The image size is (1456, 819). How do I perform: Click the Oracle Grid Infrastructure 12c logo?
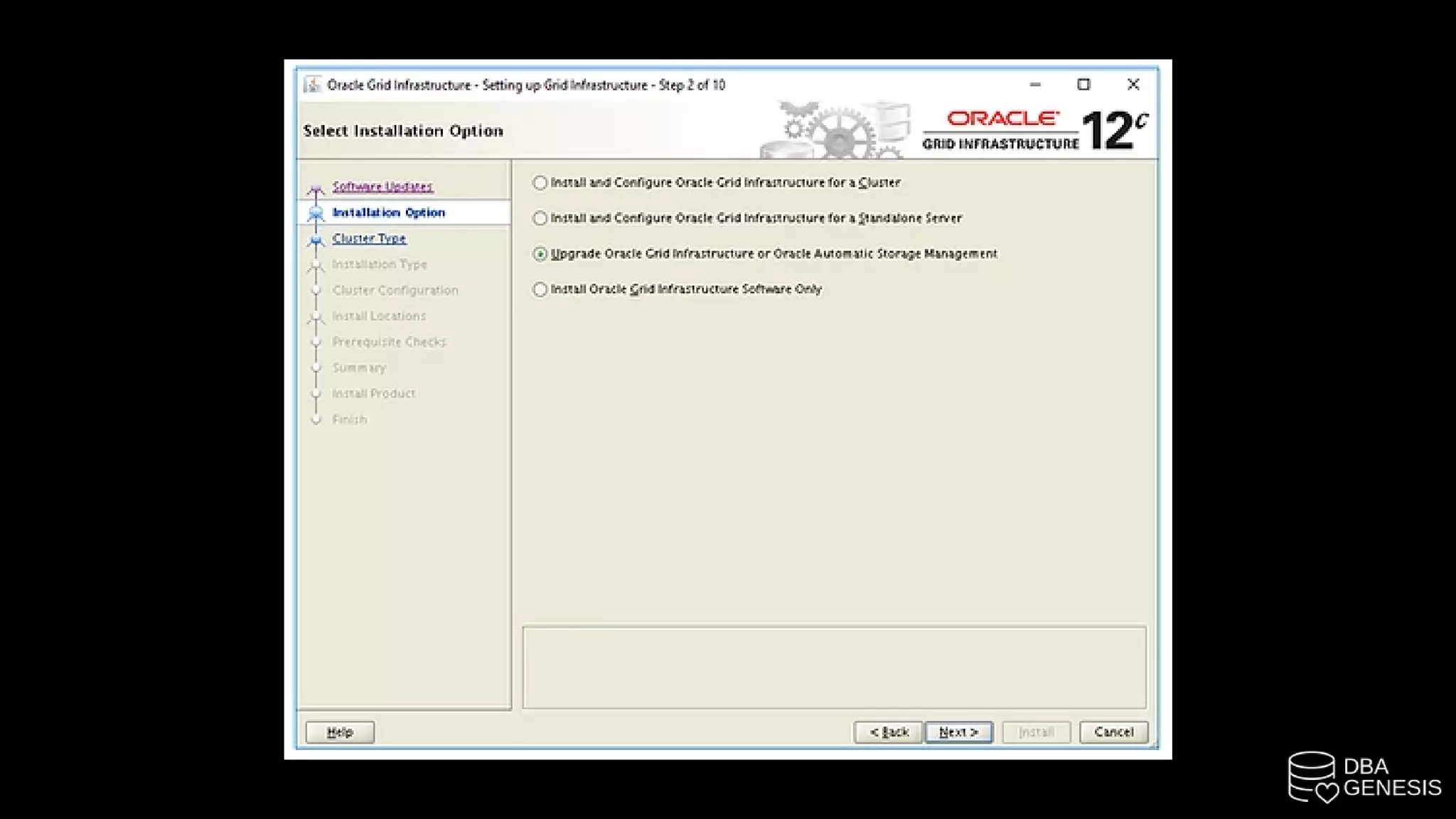point(1034,130)
